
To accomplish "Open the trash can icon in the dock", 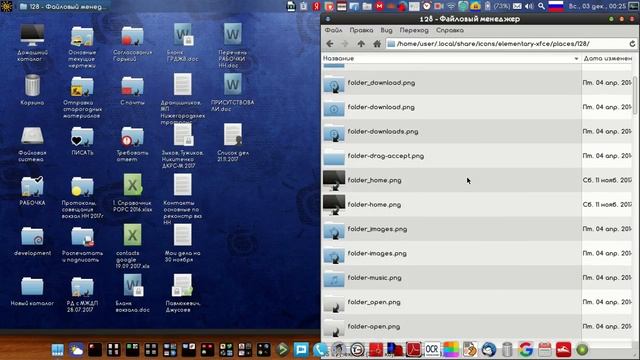I will [507, 350].
